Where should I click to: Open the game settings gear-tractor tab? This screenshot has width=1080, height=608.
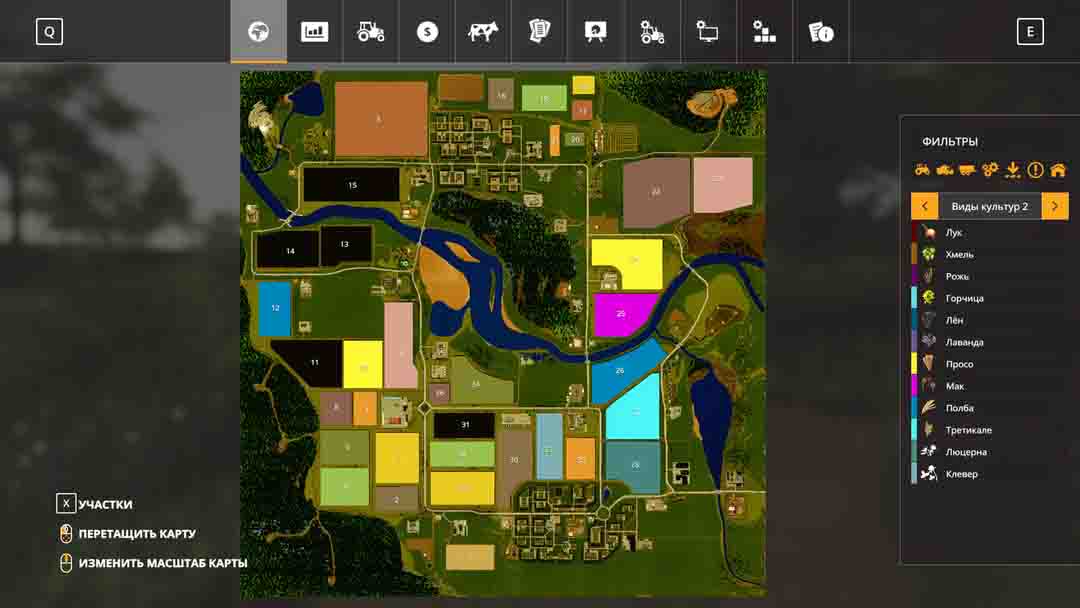[652, 32]
